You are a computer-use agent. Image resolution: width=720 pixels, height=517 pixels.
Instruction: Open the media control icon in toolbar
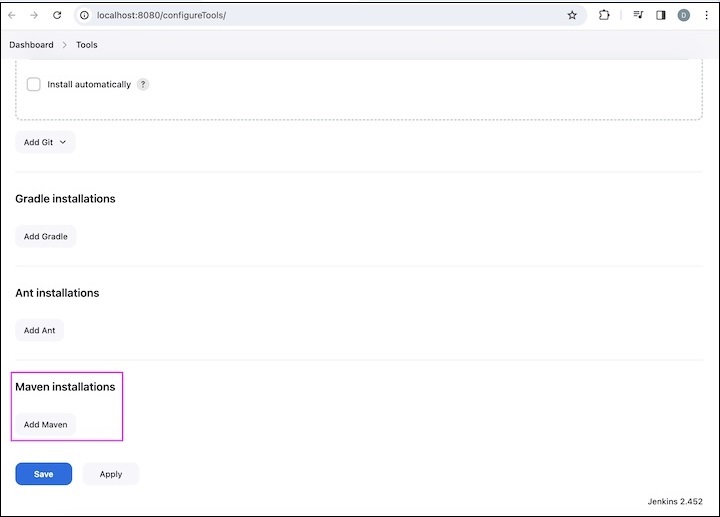point(638,15)
